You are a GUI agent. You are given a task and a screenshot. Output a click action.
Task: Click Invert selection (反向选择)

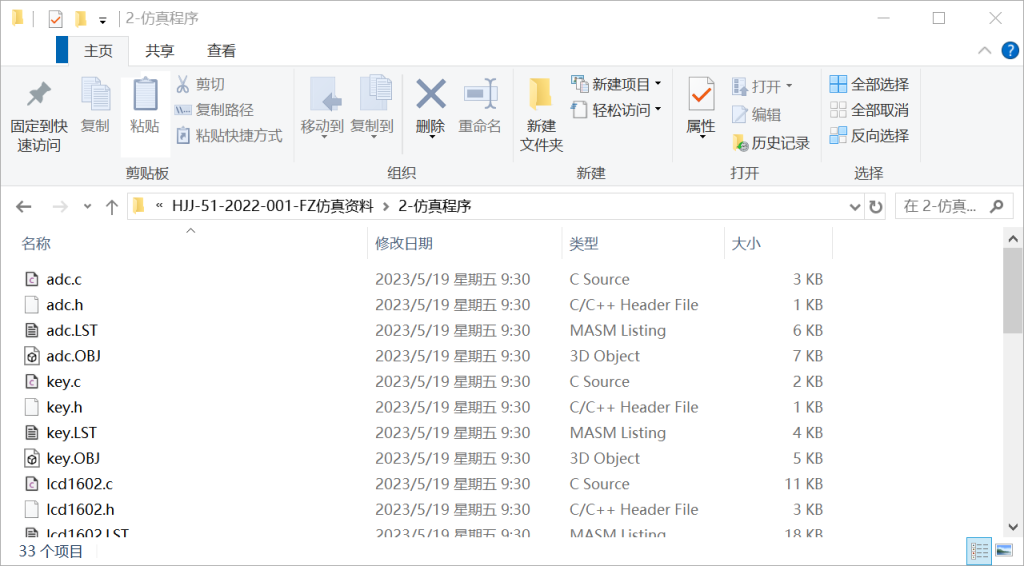[x=869, y=136]
